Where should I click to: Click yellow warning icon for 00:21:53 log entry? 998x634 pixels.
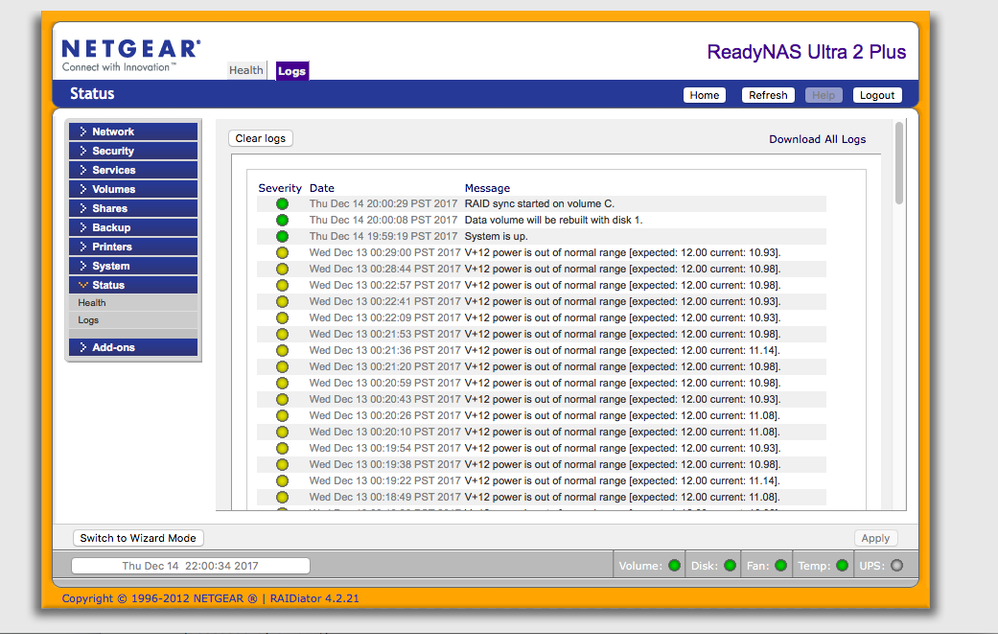pos(282,334)
